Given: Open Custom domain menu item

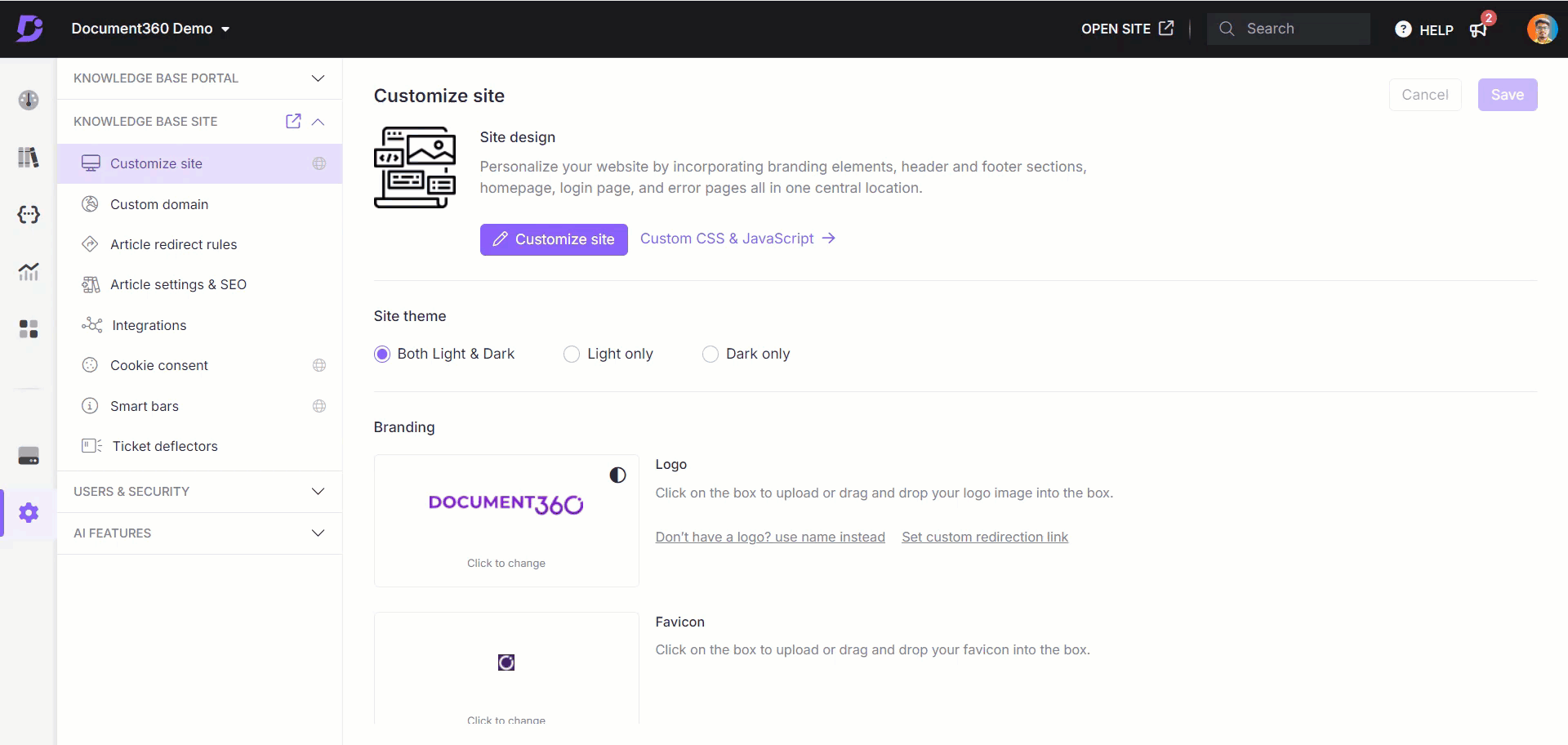Looking at the screenshot, I should coord(199,204).
